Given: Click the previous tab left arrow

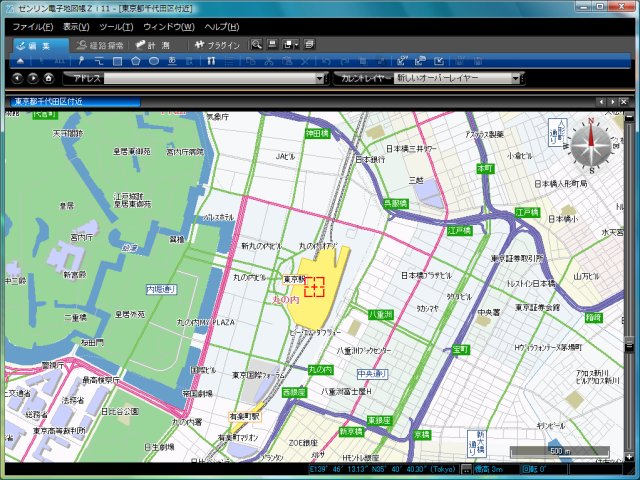Looking at the screenshot, I should pyautogui.click(x=601, y=102).
